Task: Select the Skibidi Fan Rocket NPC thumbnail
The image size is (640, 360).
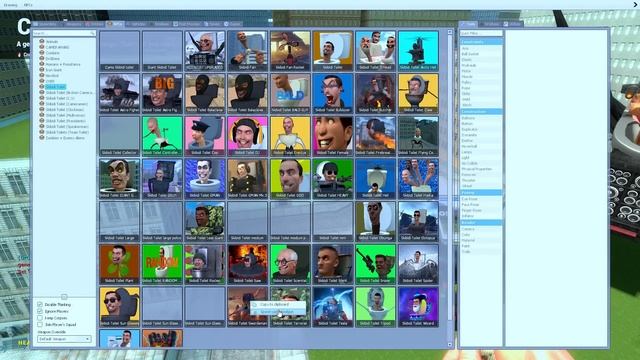Action: click(290, 51)
